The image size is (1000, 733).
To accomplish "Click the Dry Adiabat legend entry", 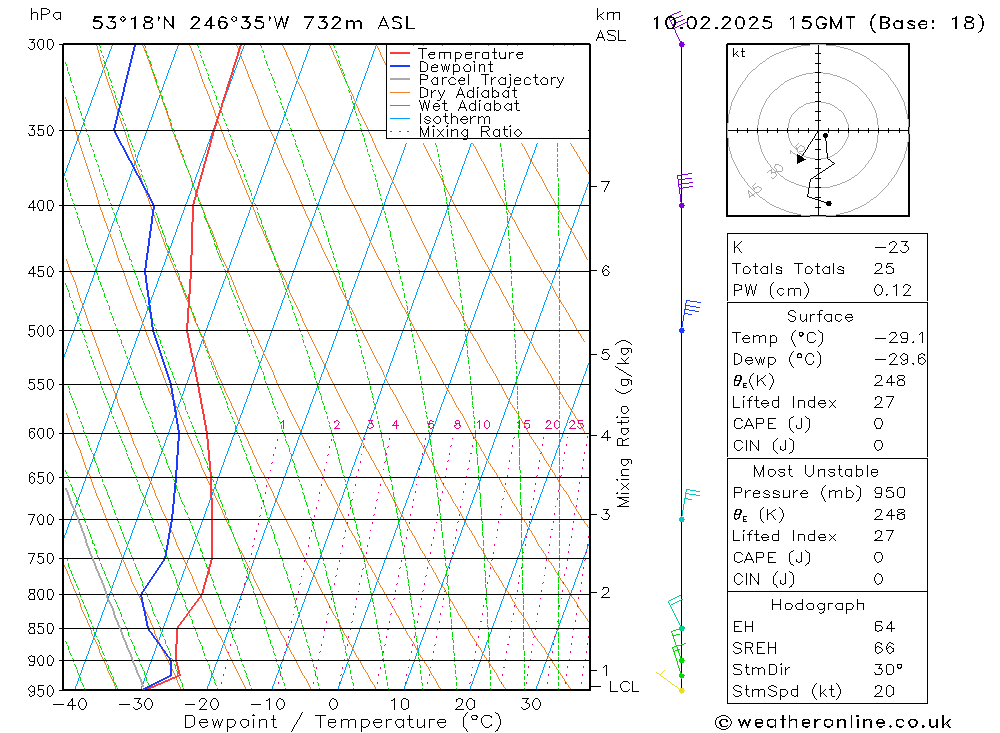I will click(468, 93).
